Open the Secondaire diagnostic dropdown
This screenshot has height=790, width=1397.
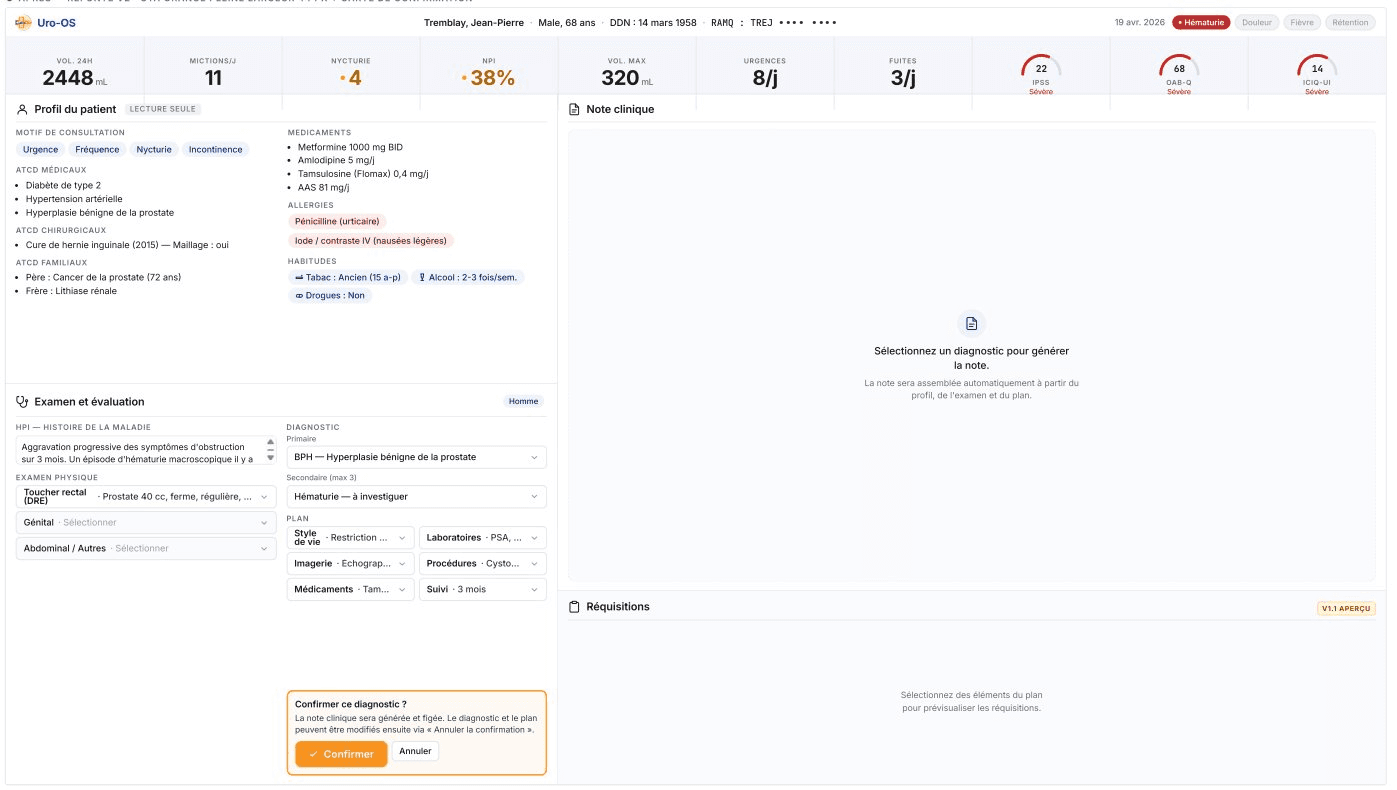click(x=416, y=496)
